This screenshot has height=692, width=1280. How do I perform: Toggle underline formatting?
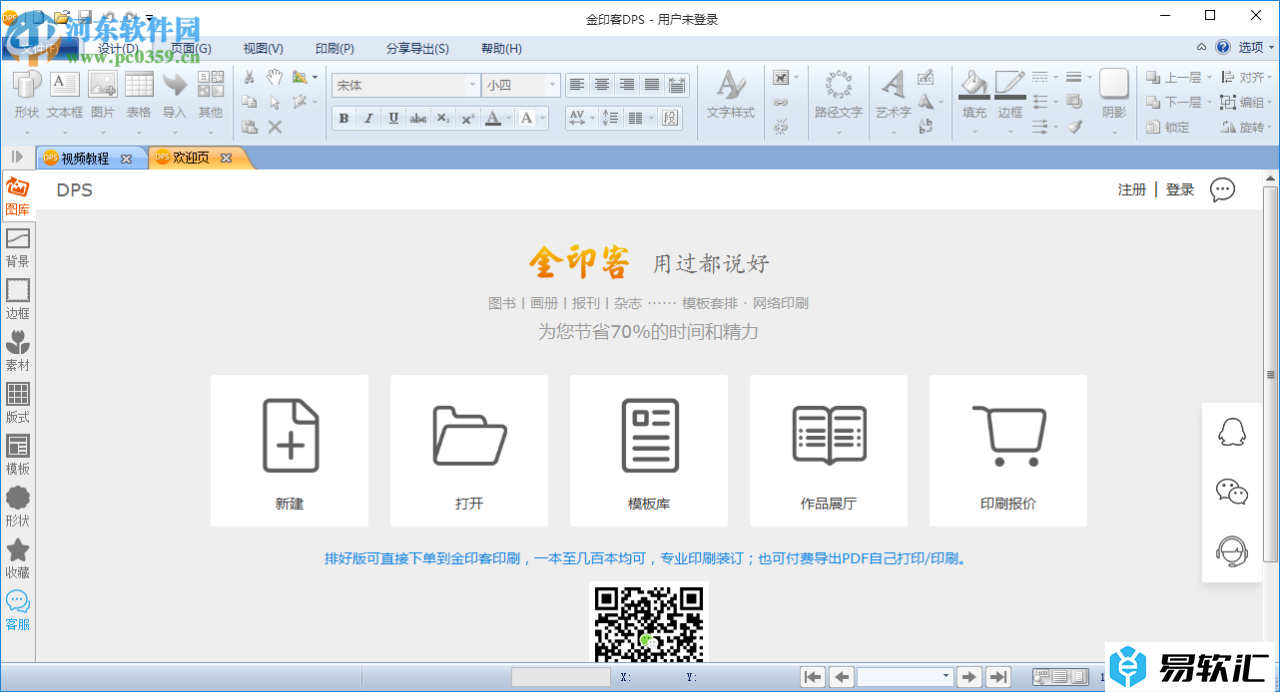(x=394, y=118)
